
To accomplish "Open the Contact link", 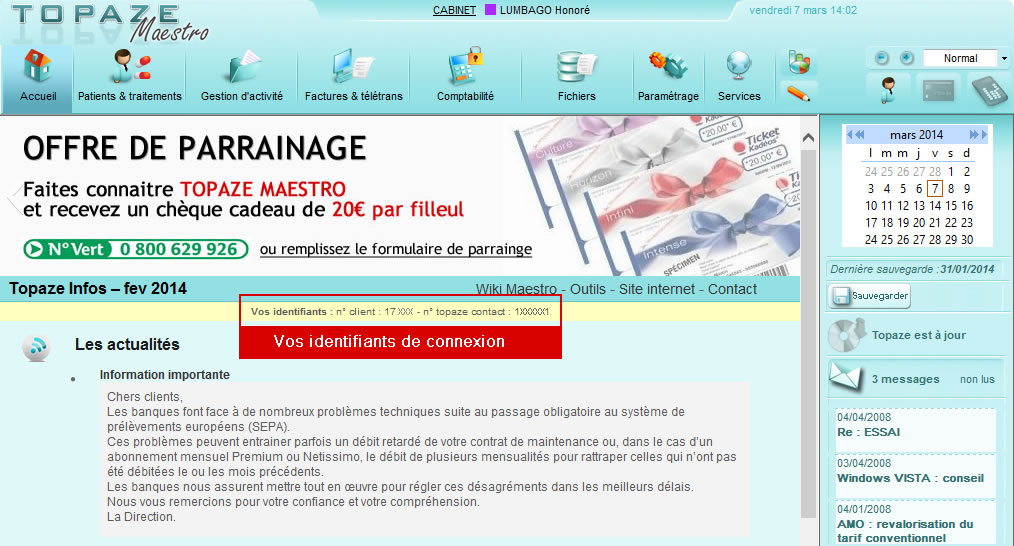I will pyautogui.click(x=732, y=289).
